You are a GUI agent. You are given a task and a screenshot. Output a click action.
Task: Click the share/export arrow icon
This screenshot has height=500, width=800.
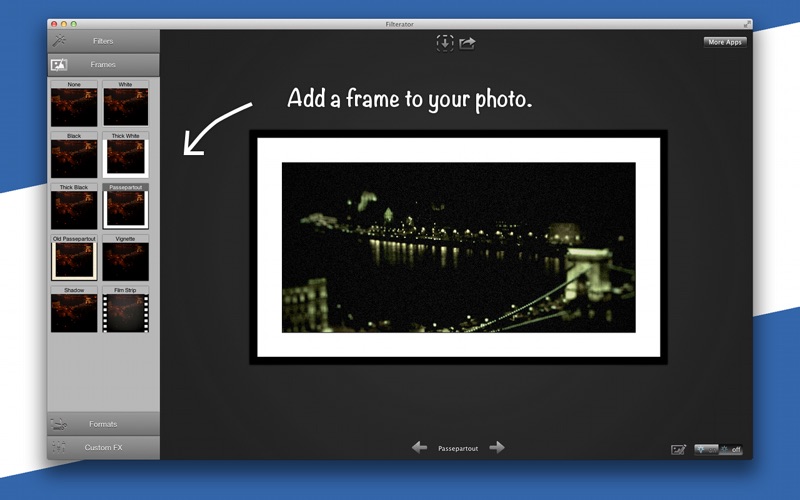point(467,43)
